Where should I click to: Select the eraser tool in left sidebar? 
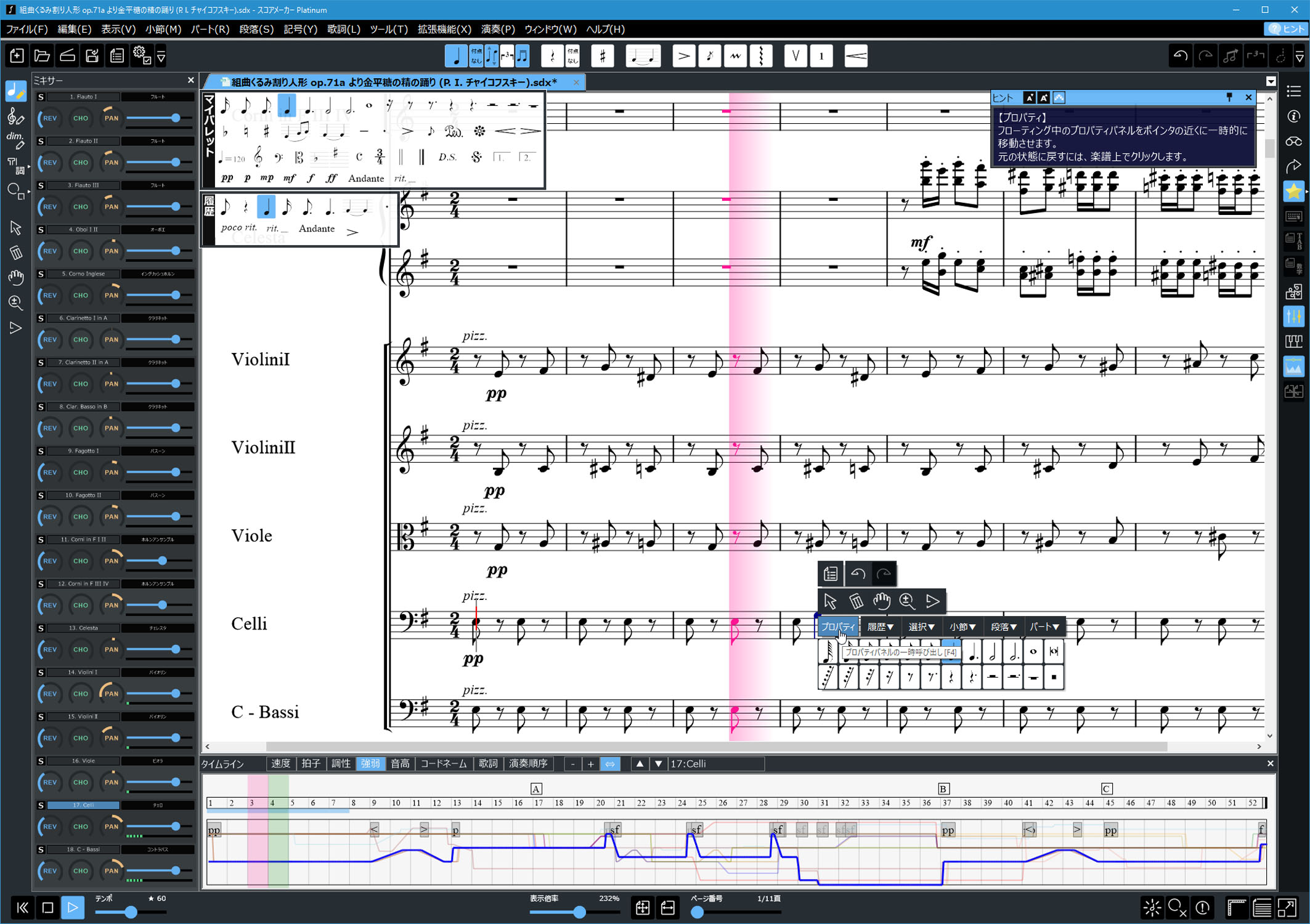click(15, 253)
